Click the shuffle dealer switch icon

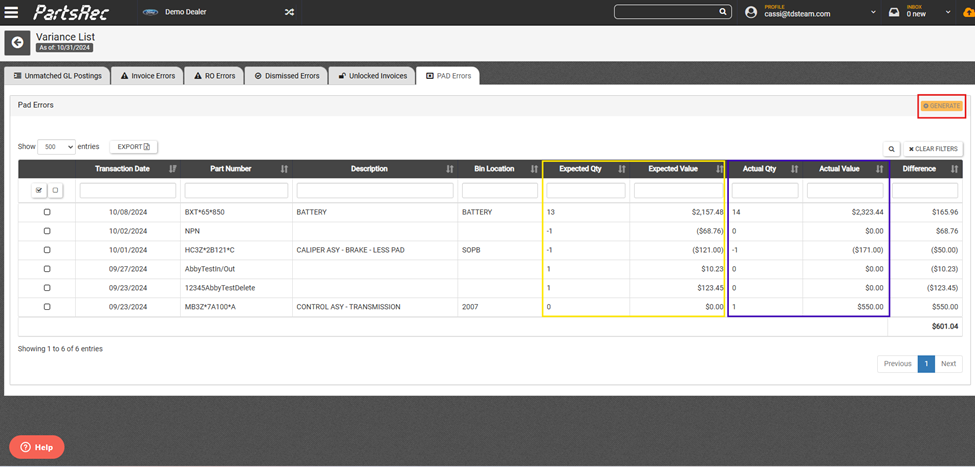click(289, 12)
